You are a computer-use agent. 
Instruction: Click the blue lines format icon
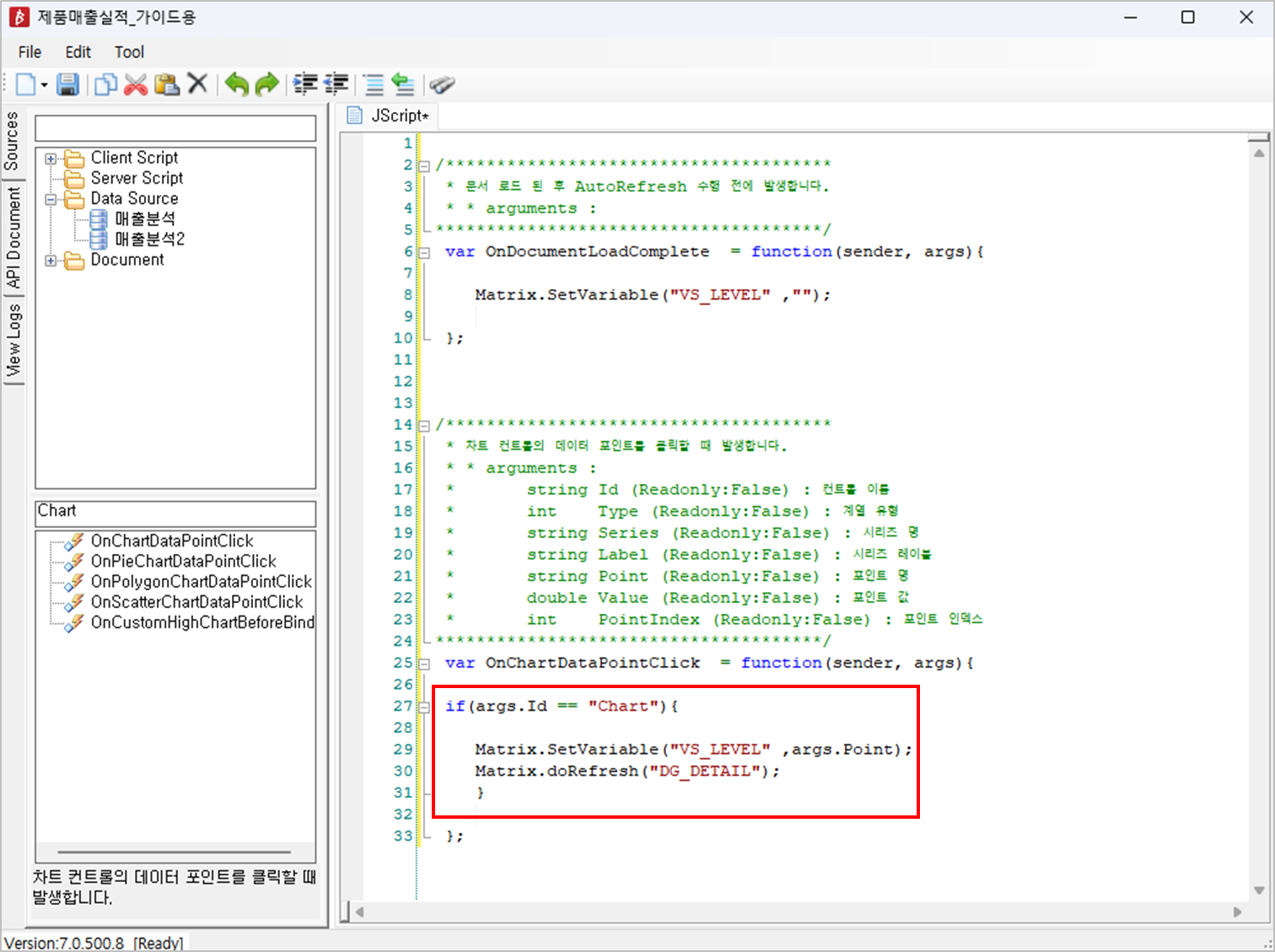[x=374, y=84]
